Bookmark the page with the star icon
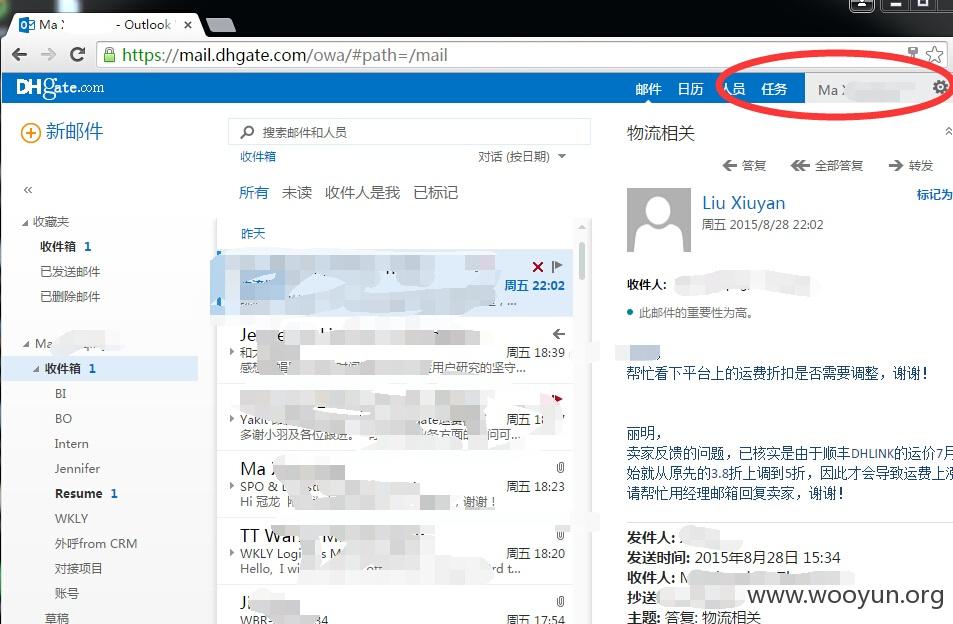Screen dimensions: 953x624 click(x=934, y=55)
